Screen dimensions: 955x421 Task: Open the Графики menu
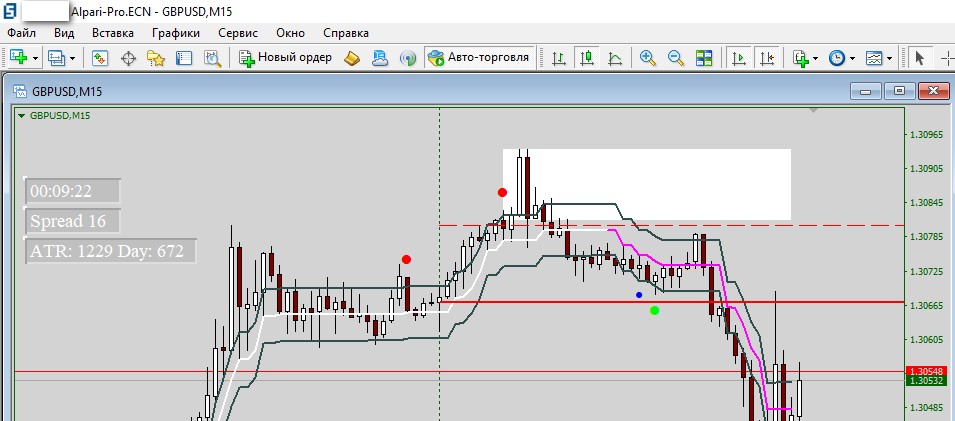(176, 33)
